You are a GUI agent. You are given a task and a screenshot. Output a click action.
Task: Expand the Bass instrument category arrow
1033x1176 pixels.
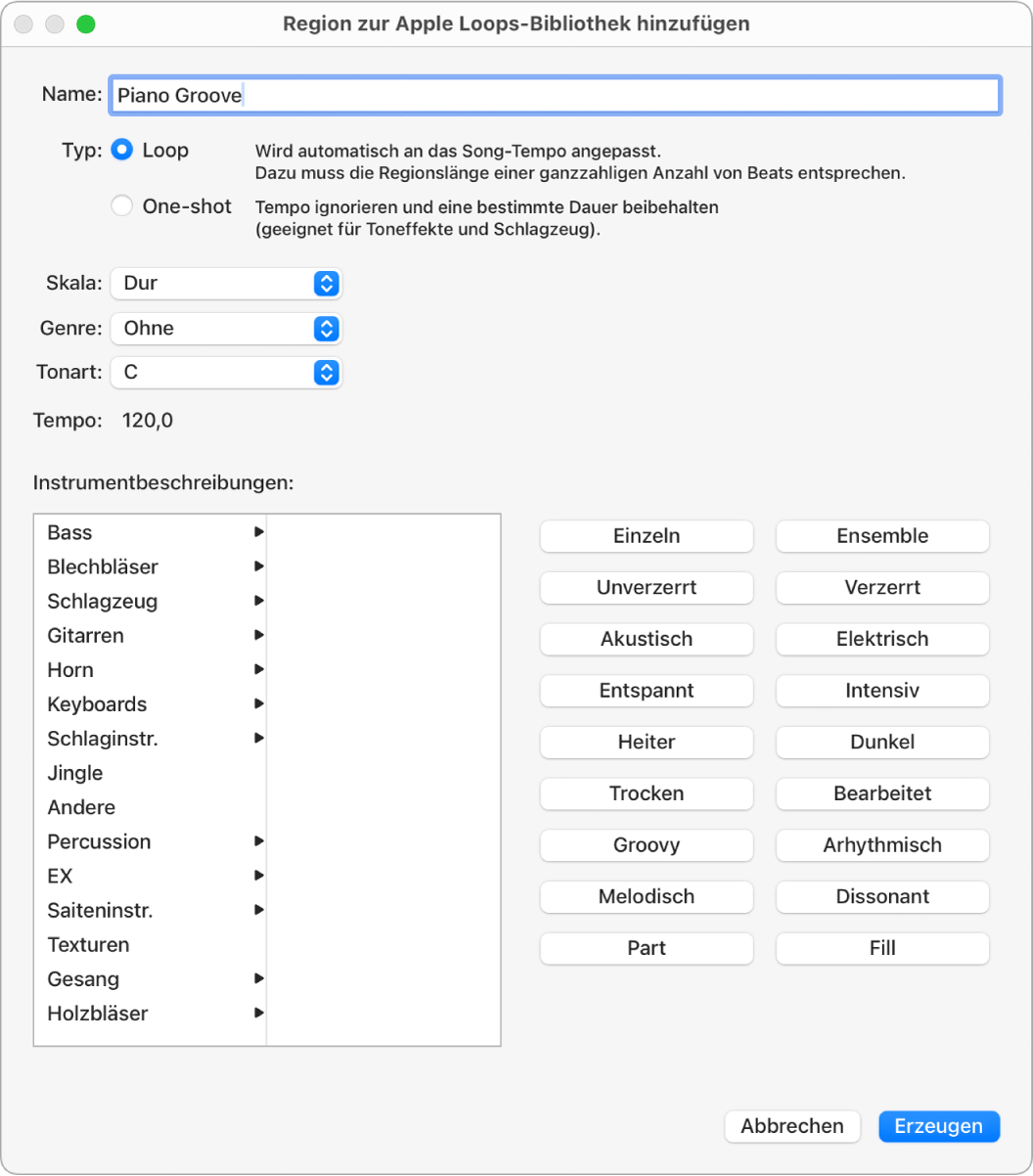(x=258, y=532)
